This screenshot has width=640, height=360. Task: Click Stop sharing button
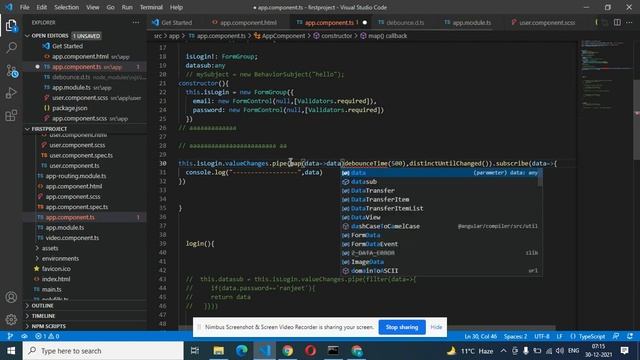tap(402, 327)
